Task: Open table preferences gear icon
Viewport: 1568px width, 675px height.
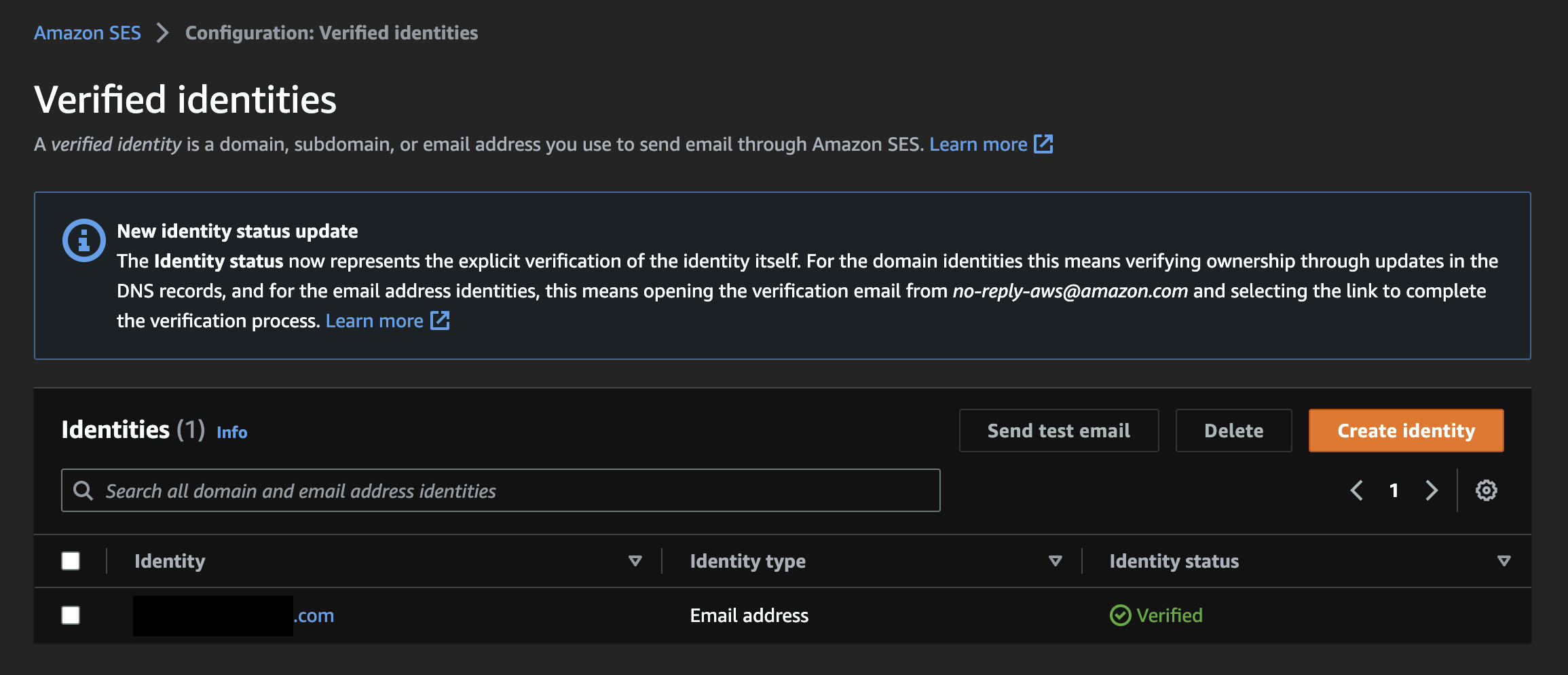Action: (1486, 490)
